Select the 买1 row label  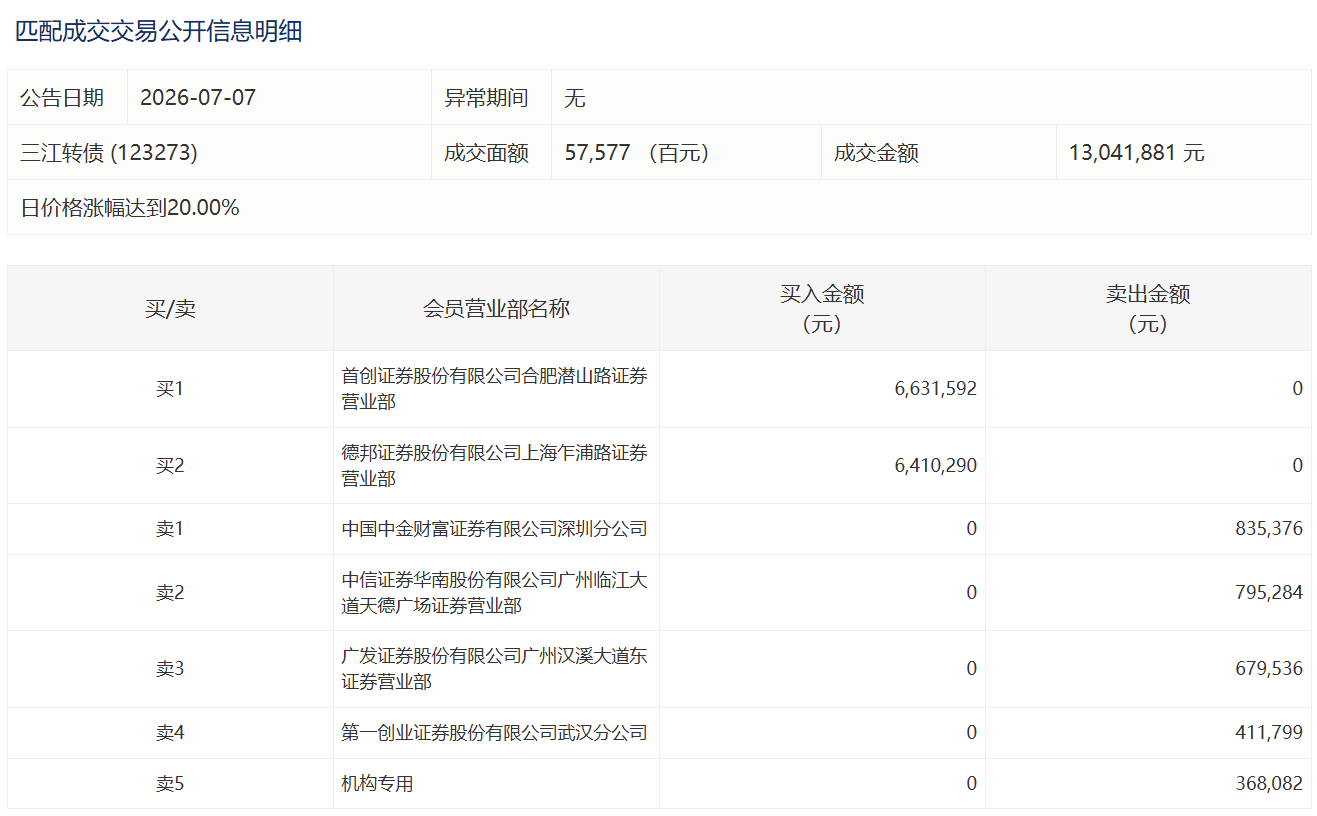(x=170, y=389)
